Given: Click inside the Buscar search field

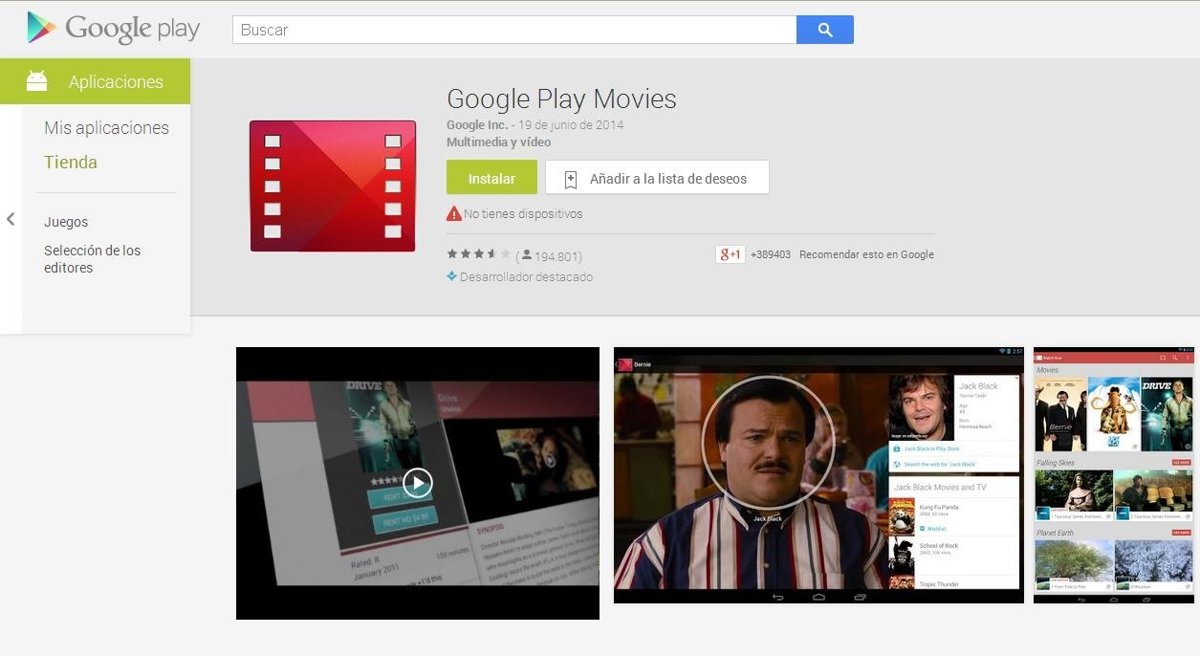Looking at the screenshot, I should [514, 30].
